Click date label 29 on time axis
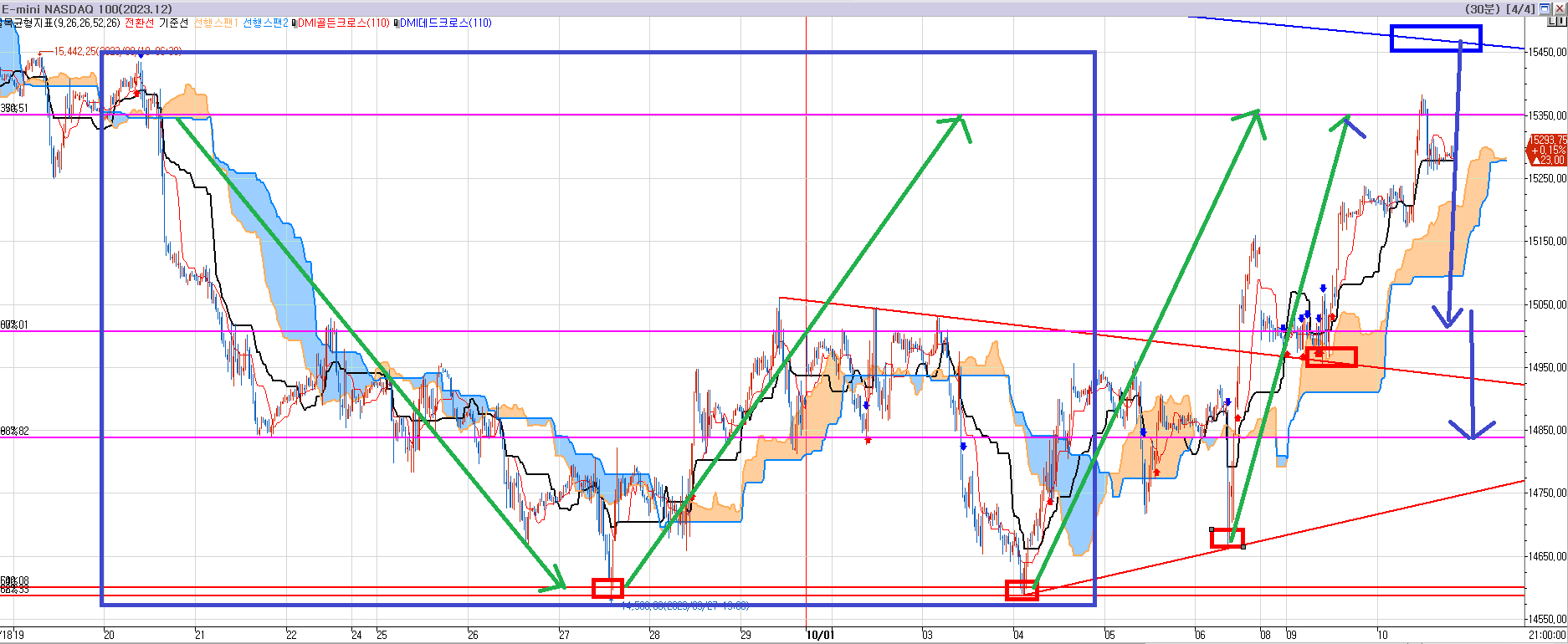1568x644 pixels. [x=746, y=635]
